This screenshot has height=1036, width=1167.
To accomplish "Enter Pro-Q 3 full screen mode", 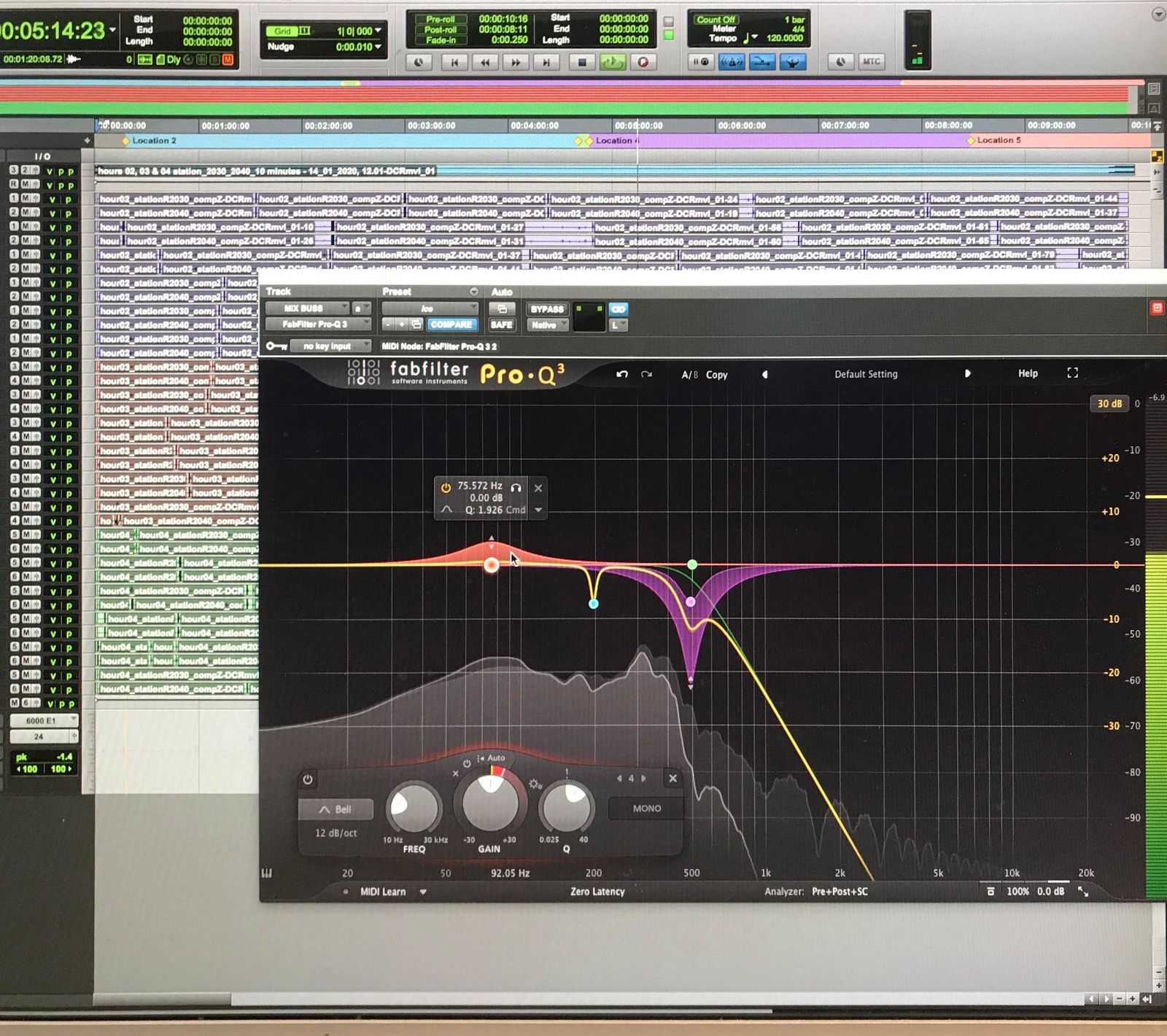I will click(x=1072, y=373).
